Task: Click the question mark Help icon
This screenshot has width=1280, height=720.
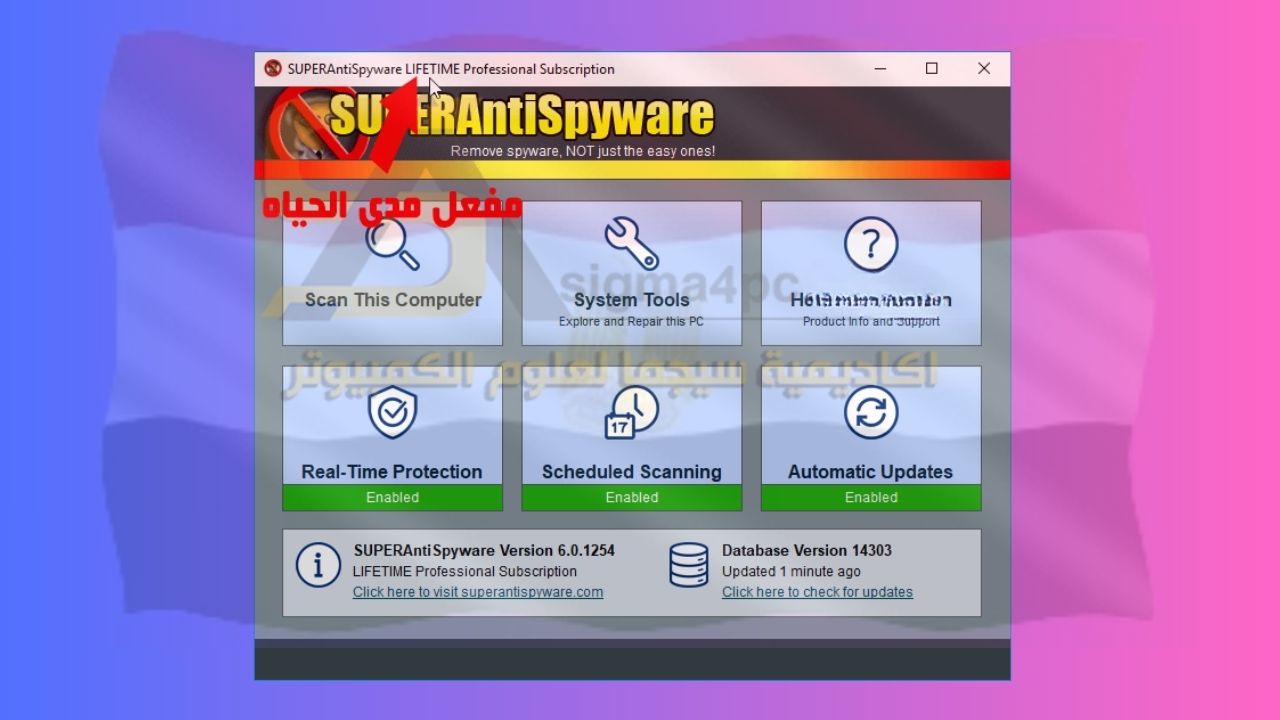Action: (870, 244)
